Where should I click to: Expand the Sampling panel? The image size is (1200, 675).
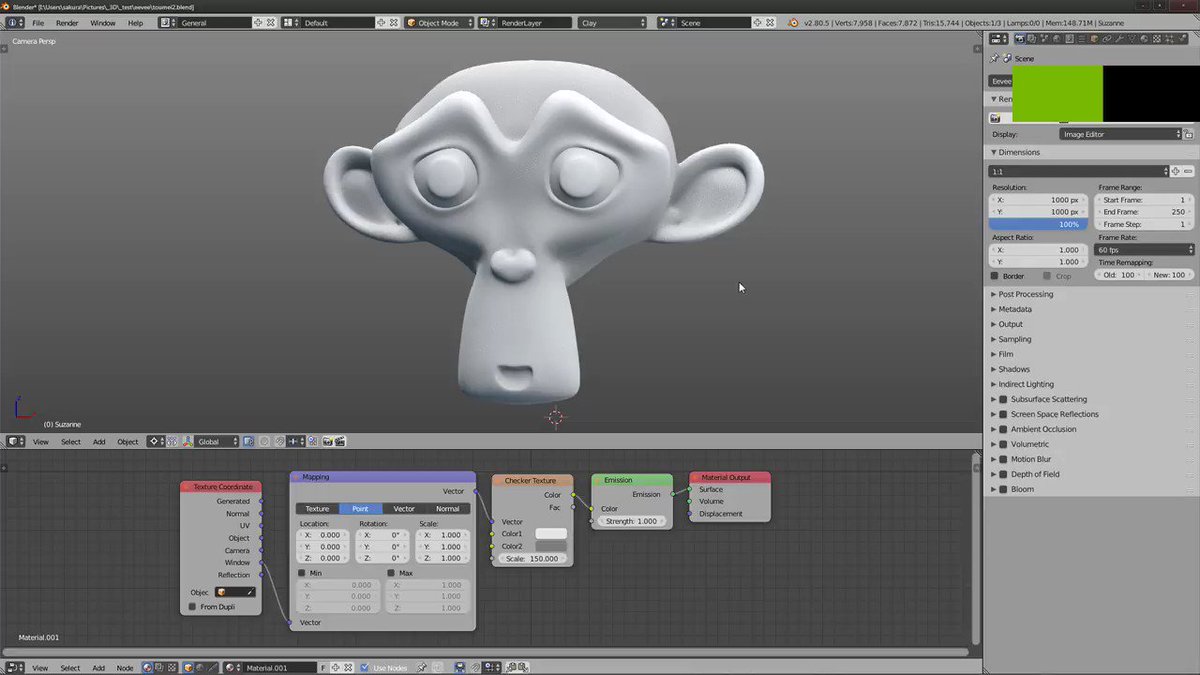pyautogui.click(x=1014, y=339)
